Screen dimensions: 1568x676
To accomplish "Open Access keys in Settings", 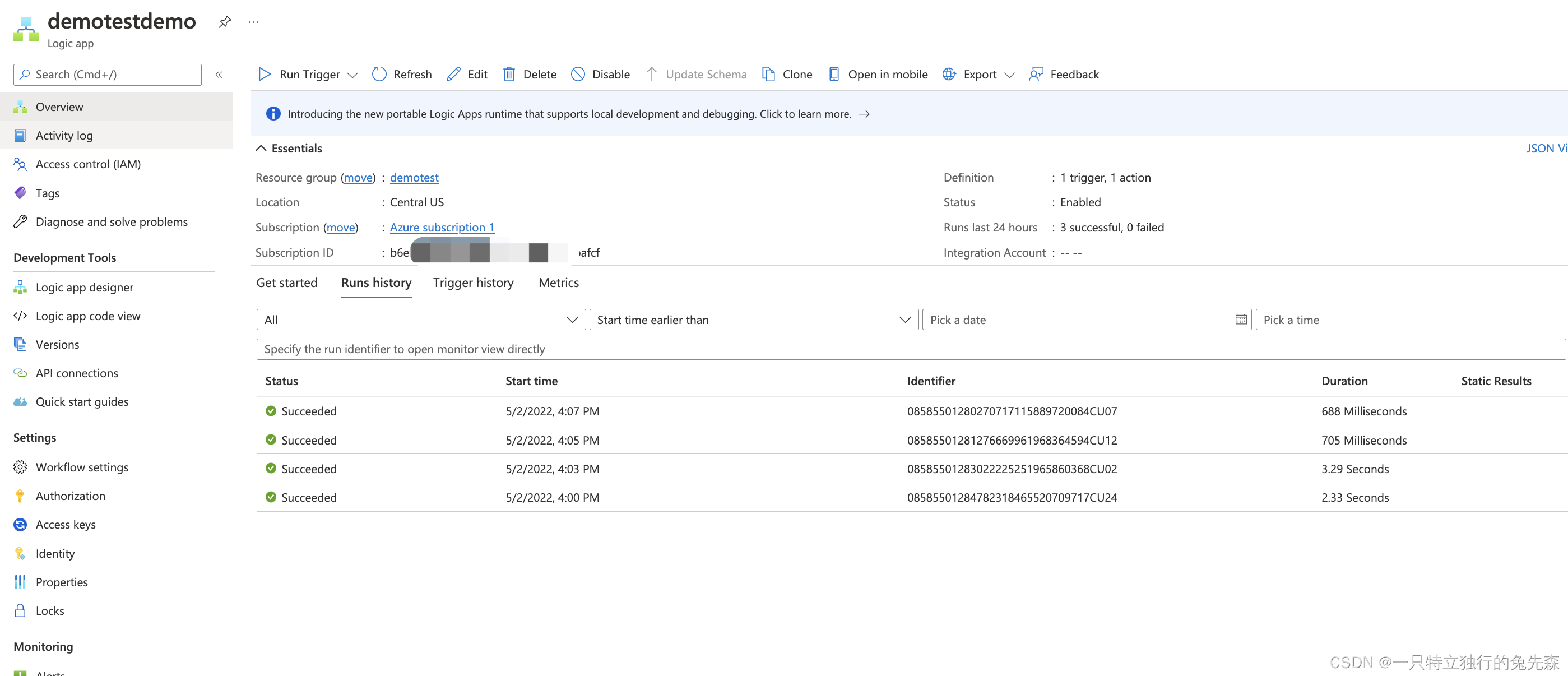I will point(65,524).
